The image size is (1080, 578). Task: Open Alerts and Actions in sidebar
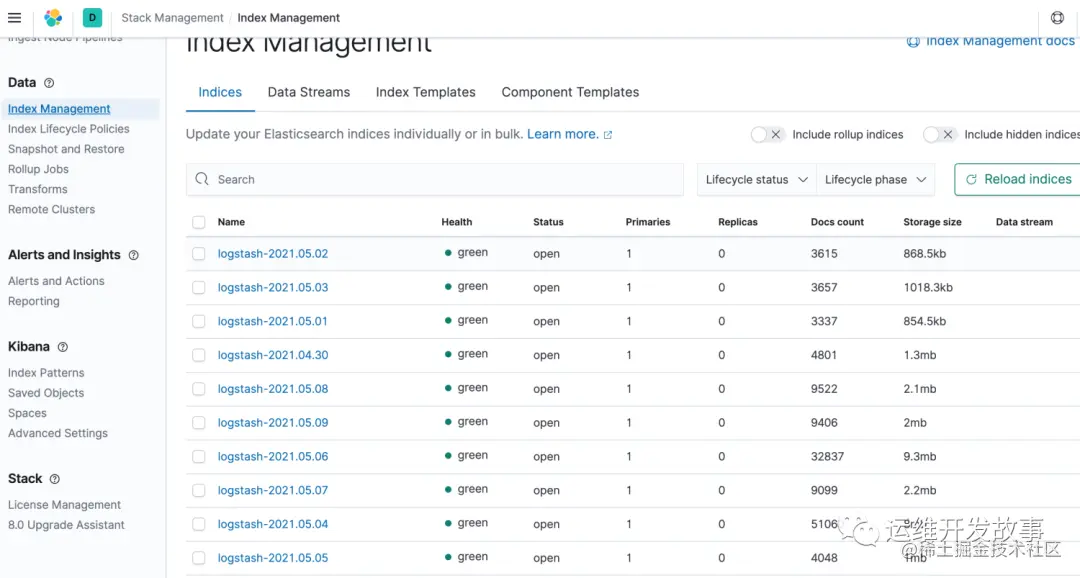pyautogui.click(x=56, y=281)
